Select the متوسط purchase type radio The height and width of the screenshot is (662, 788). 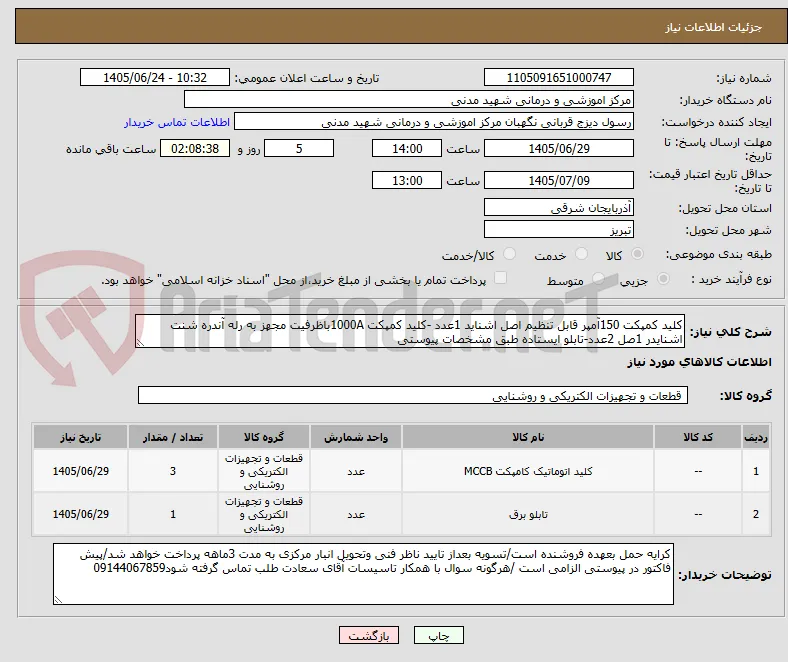coord(598,278)
